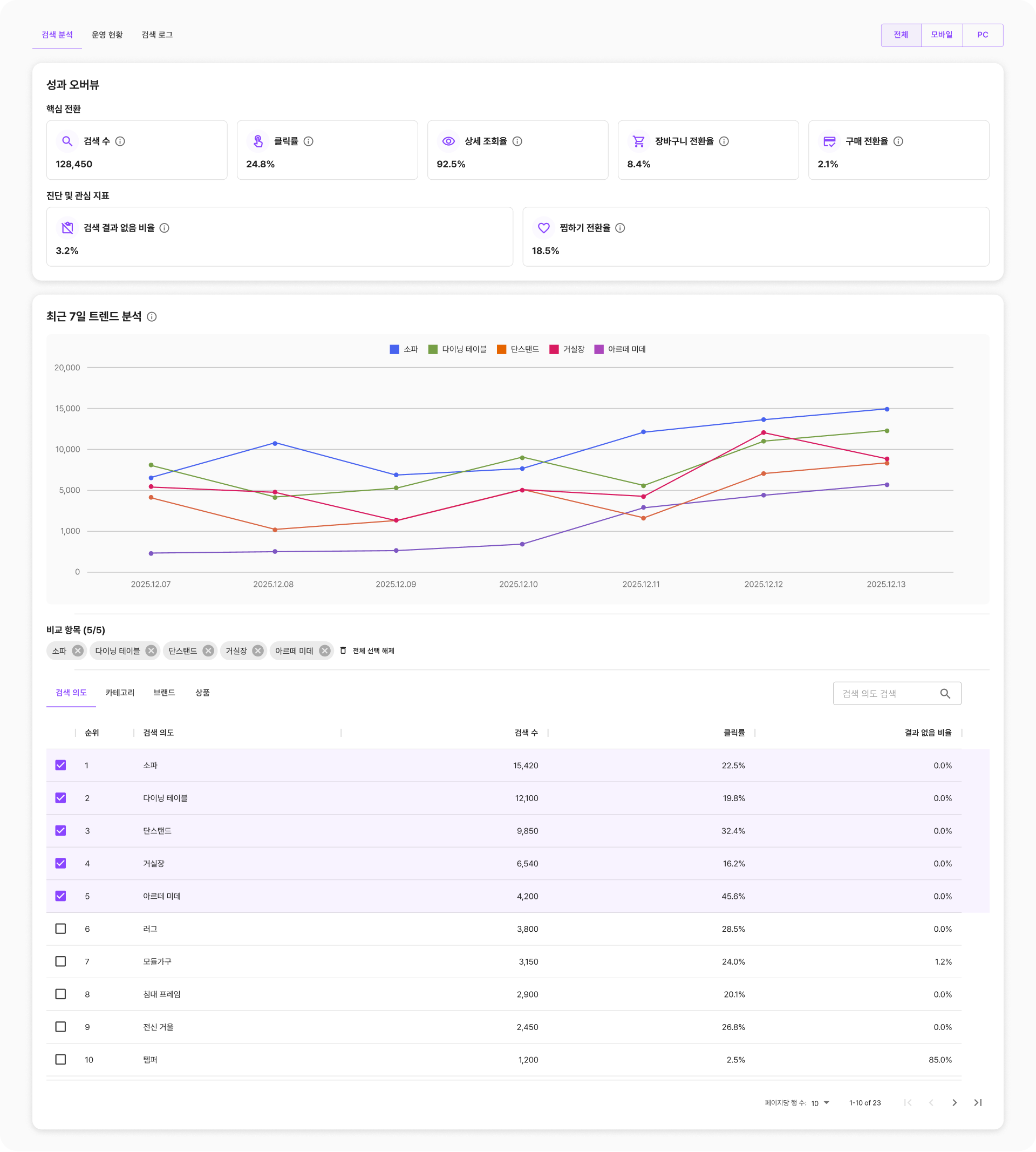Remove the 아르떼 미데 comparison chip
Screen dimensions: 1036x1152
(x=324, y=650)
